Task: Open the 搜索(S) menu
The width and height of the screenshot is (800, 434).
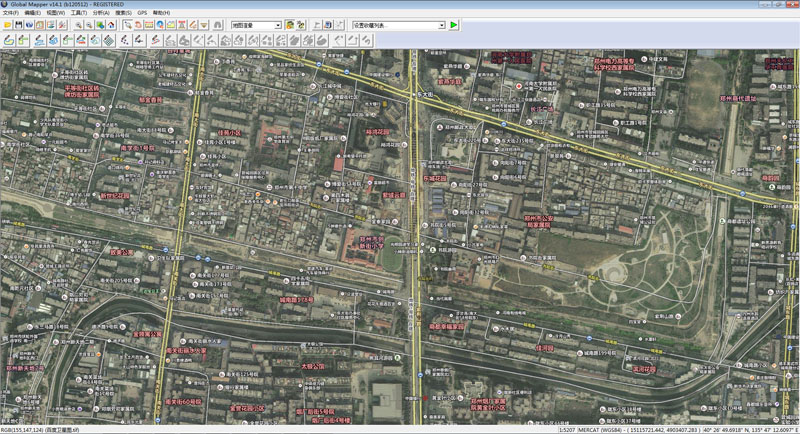Action: tap(123, 13)
